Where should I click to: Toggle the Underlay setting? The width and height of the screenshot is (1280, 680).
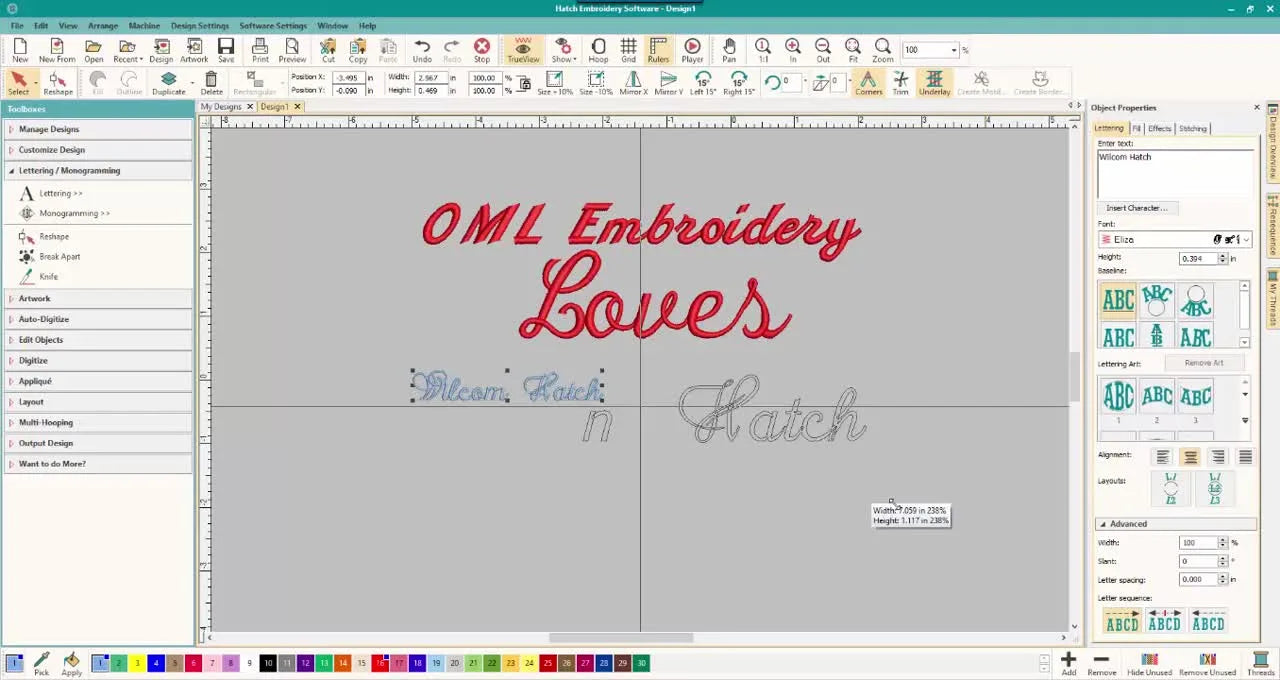(x=933, y=83)
